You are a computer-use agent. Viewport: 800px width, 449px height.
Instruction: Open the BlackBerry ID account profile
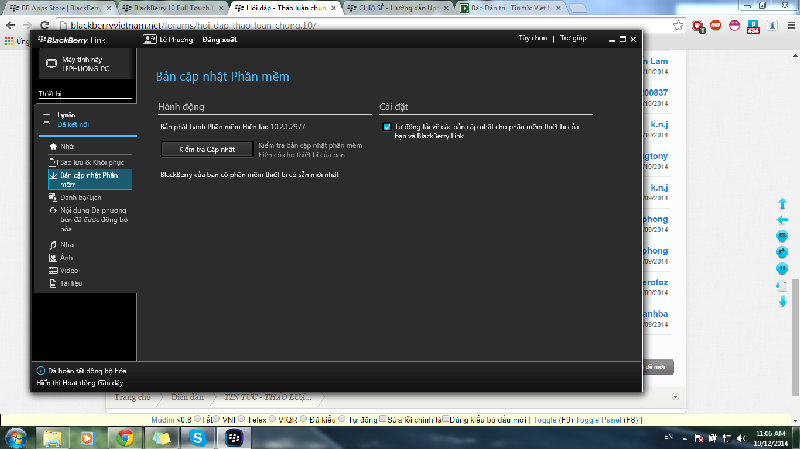(x=168, y=39)
